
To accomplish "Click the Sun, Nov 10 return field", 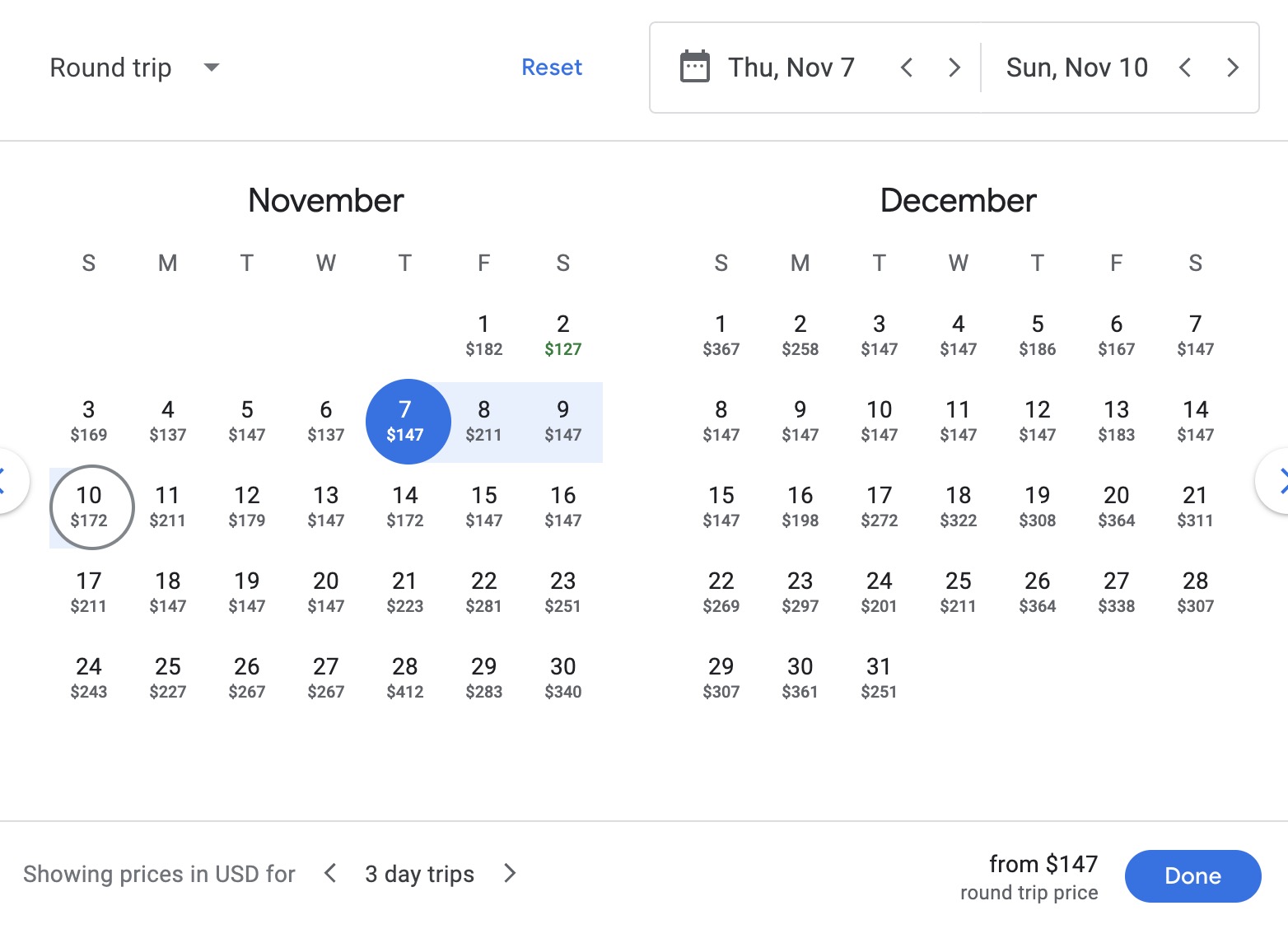I will (x=1076, y=68).
